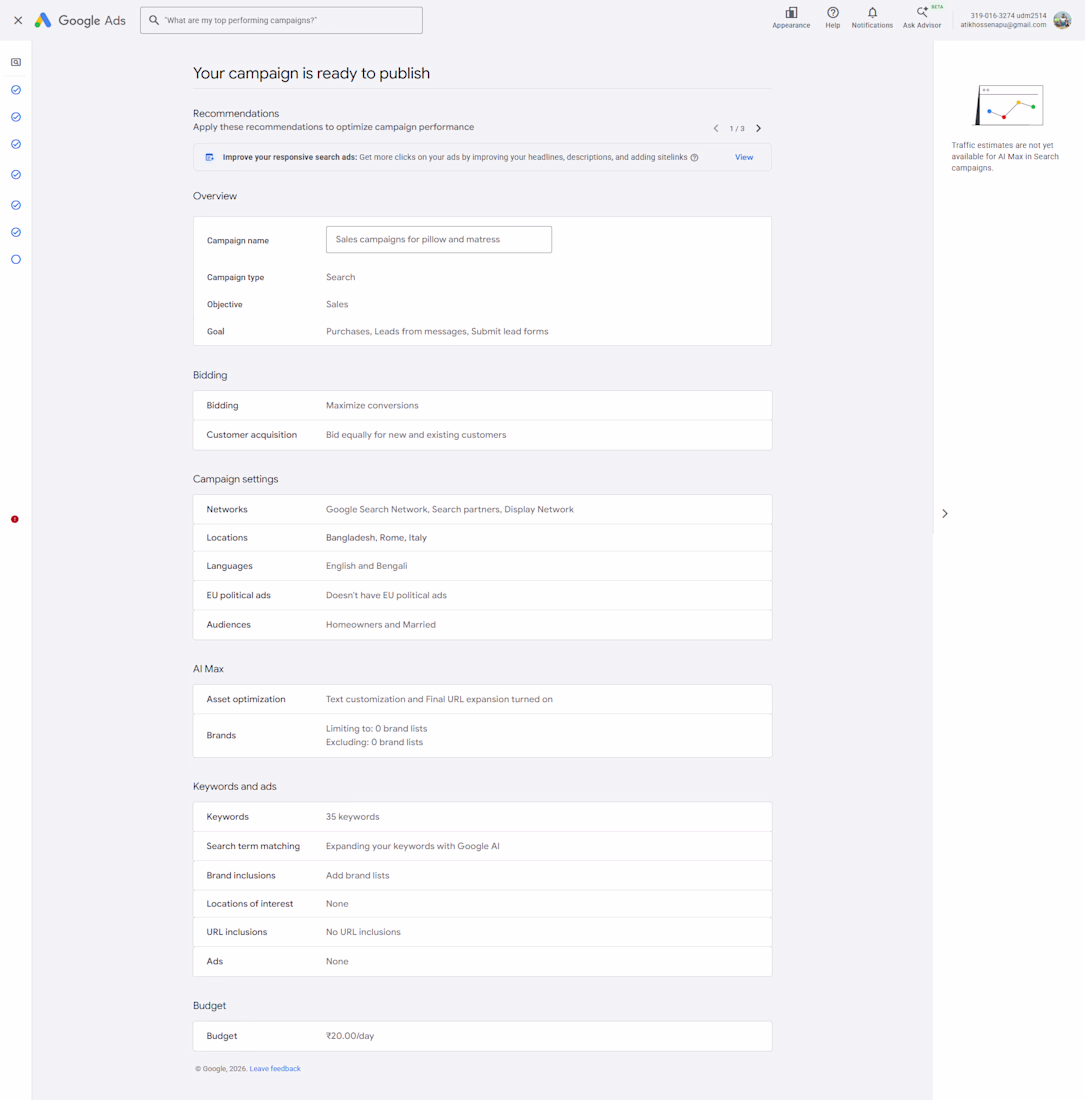View the responsive search ads recommendation
1085x1100 pixels.
744,157
